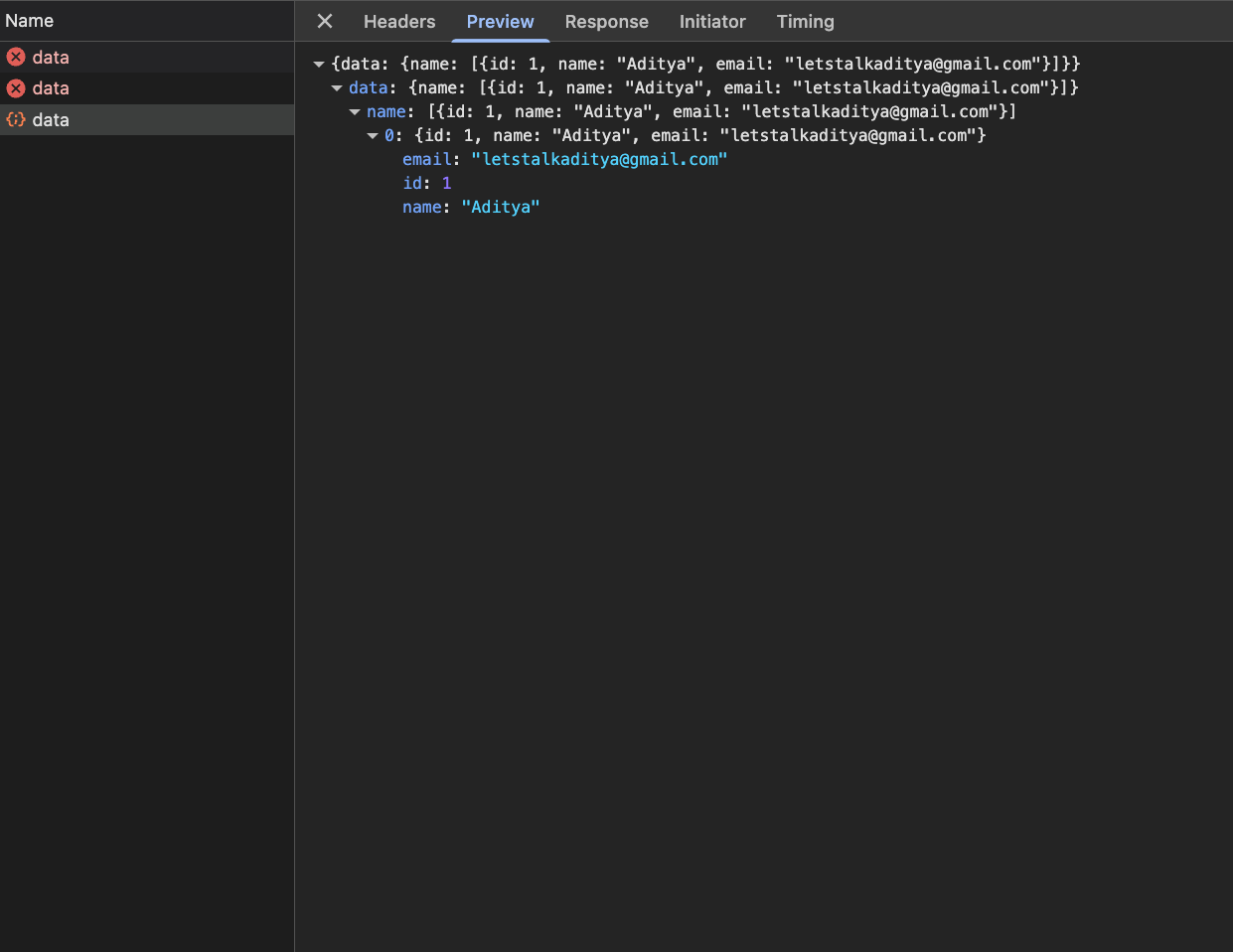Click the Name column header
Screen dimensions: 1233x952
[x=30, y=21]
